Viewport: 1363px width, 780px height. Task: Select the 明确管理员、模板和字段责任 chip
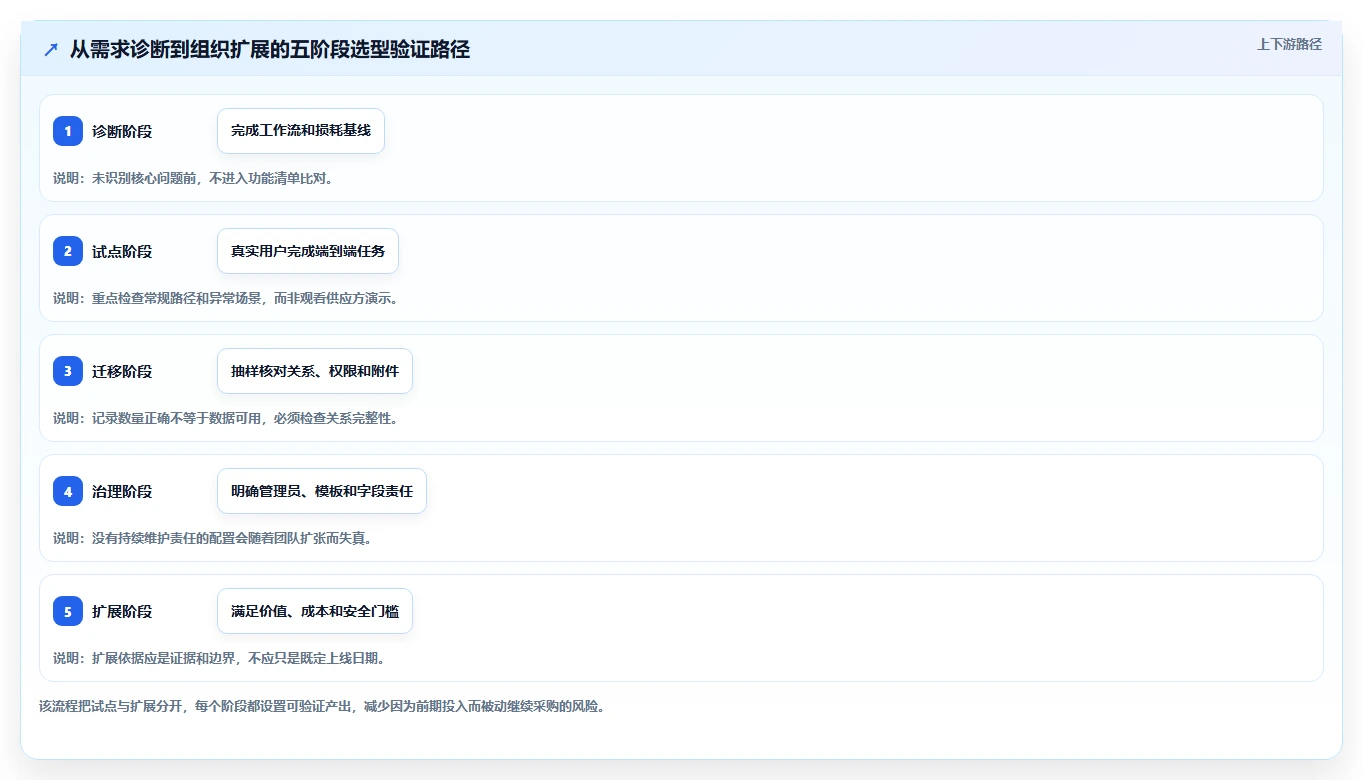tap(322, 491)
